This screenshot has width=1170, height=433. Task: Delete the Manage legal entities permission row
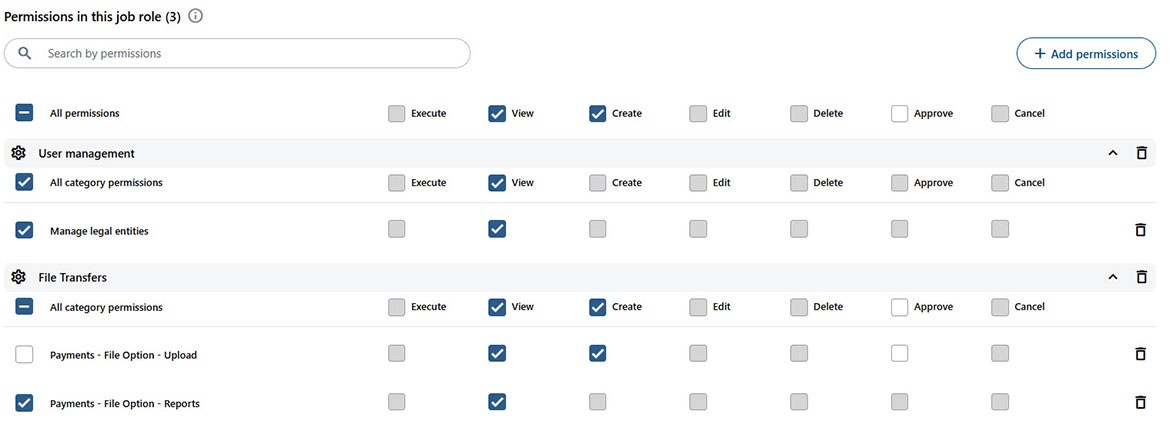click(1141, 230)
